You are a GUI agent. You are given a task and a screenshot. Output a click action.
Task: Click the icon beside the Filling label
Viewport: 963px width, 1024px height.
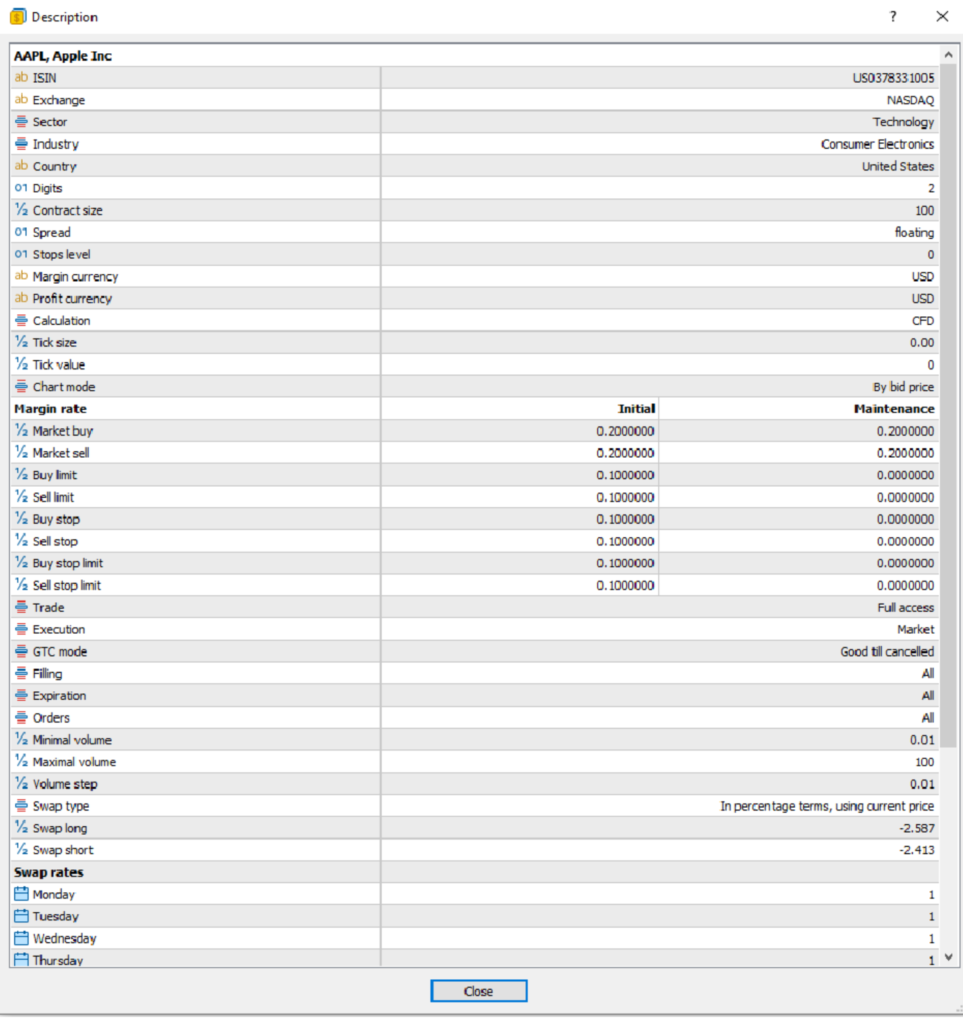click(22, 673)
